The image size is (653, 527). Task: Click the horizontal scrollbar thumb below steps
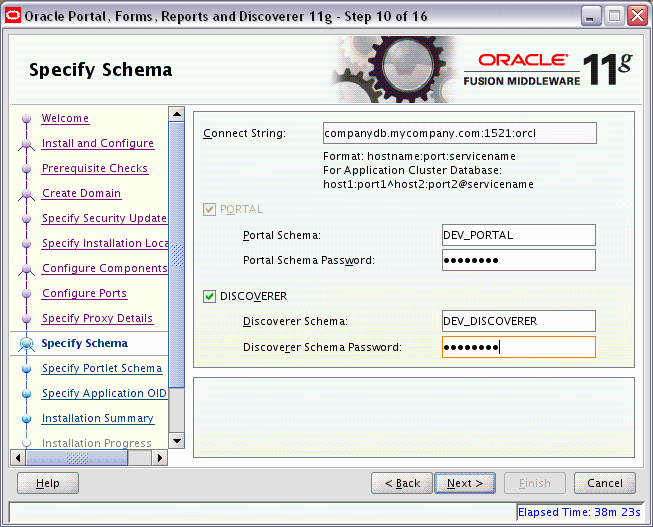[77, 458]
